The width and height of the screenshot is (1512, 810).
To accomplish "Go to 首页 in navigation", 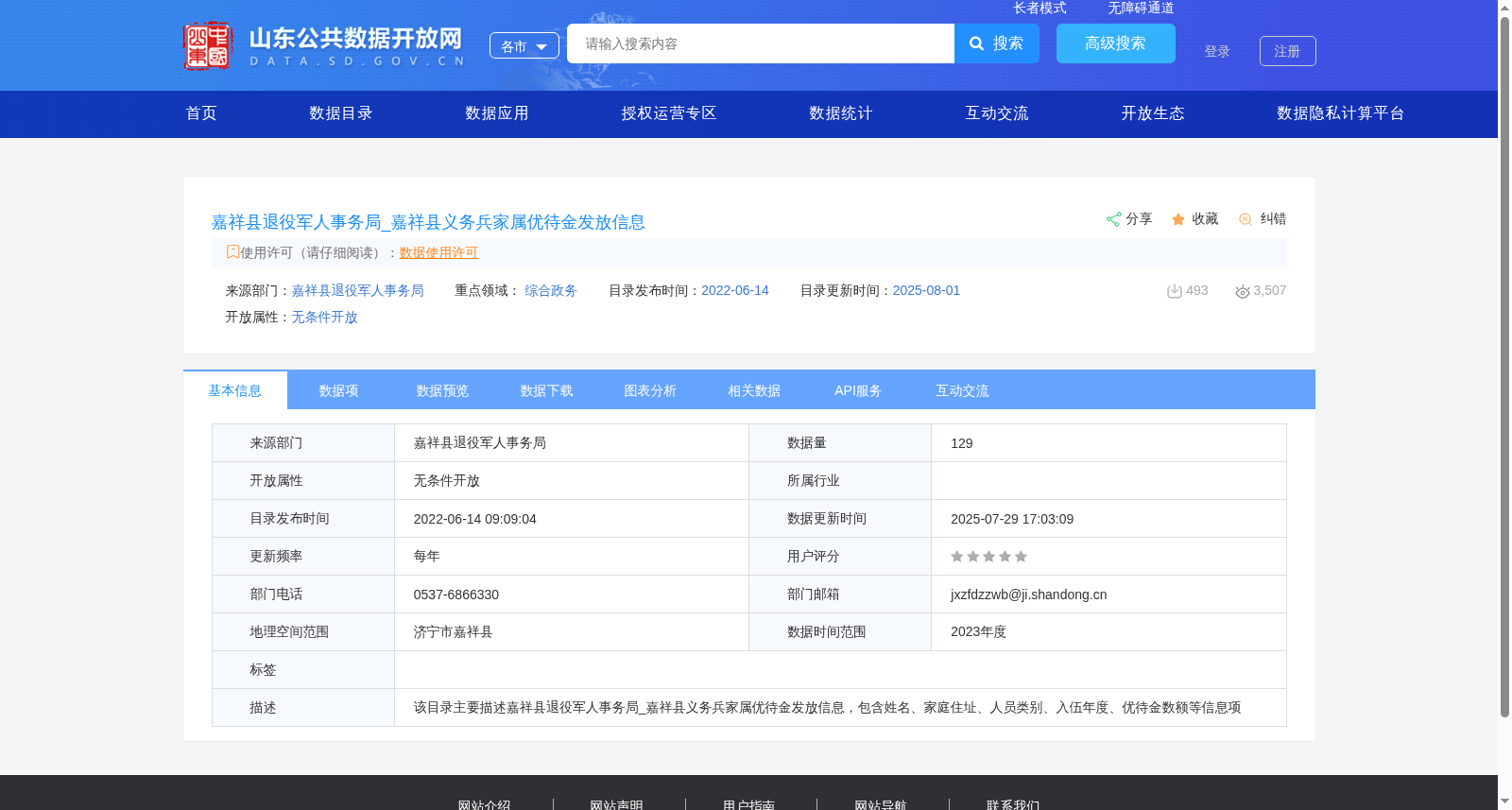I will point(201,113).
